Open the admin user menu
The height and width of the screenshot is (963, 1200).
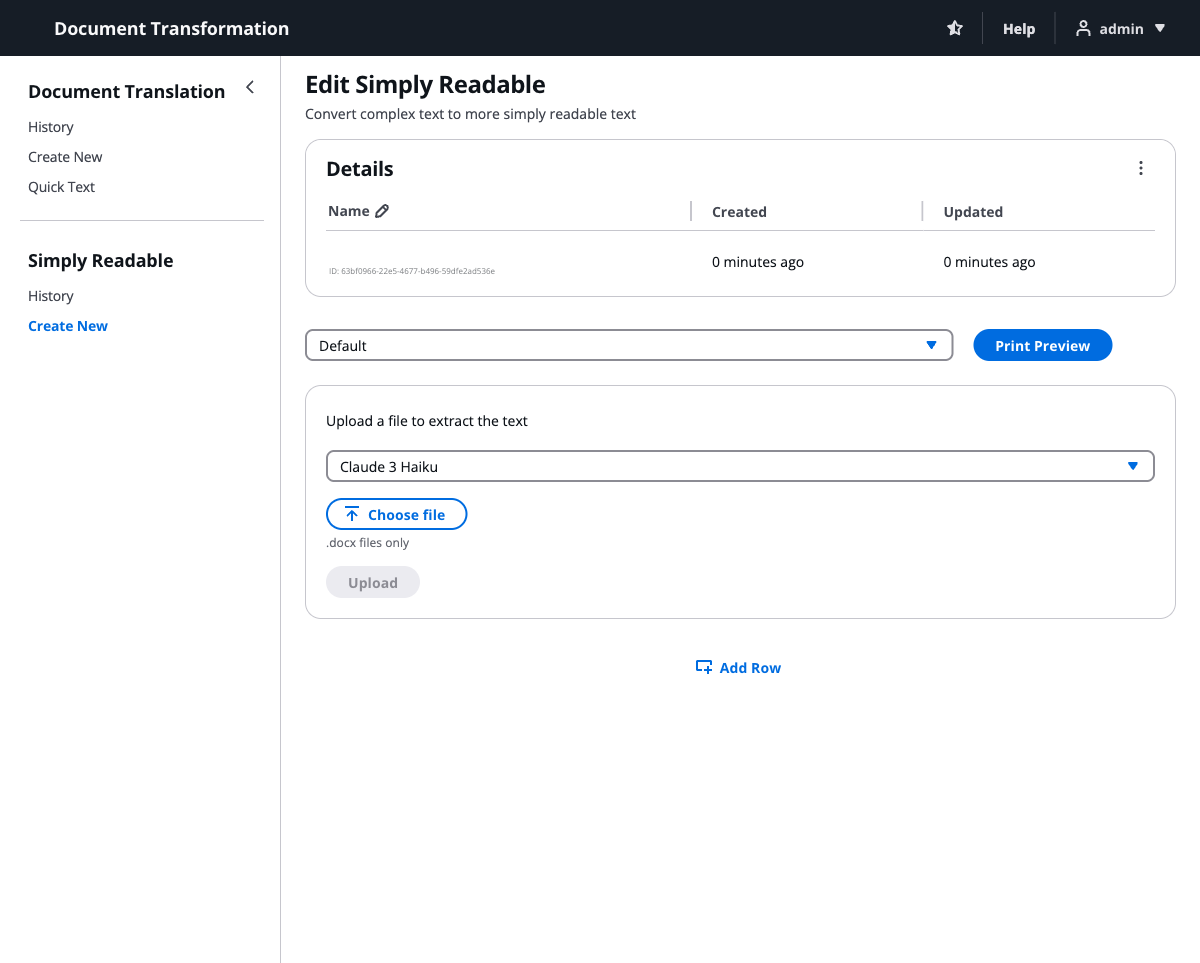coord(1120,29)
